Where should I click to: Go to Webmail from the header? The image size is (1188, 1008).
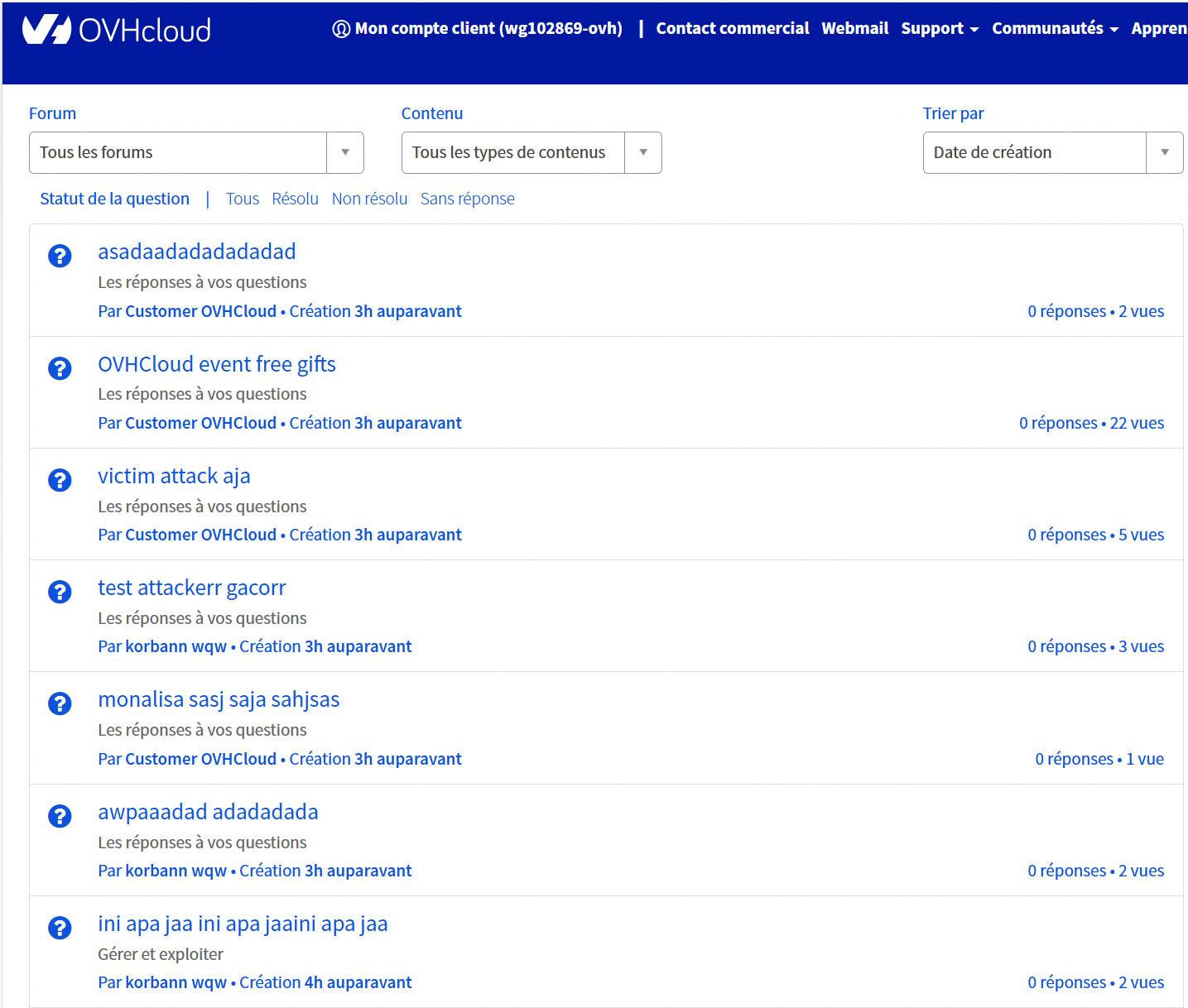pyautogui.click(x=854, y=29)
